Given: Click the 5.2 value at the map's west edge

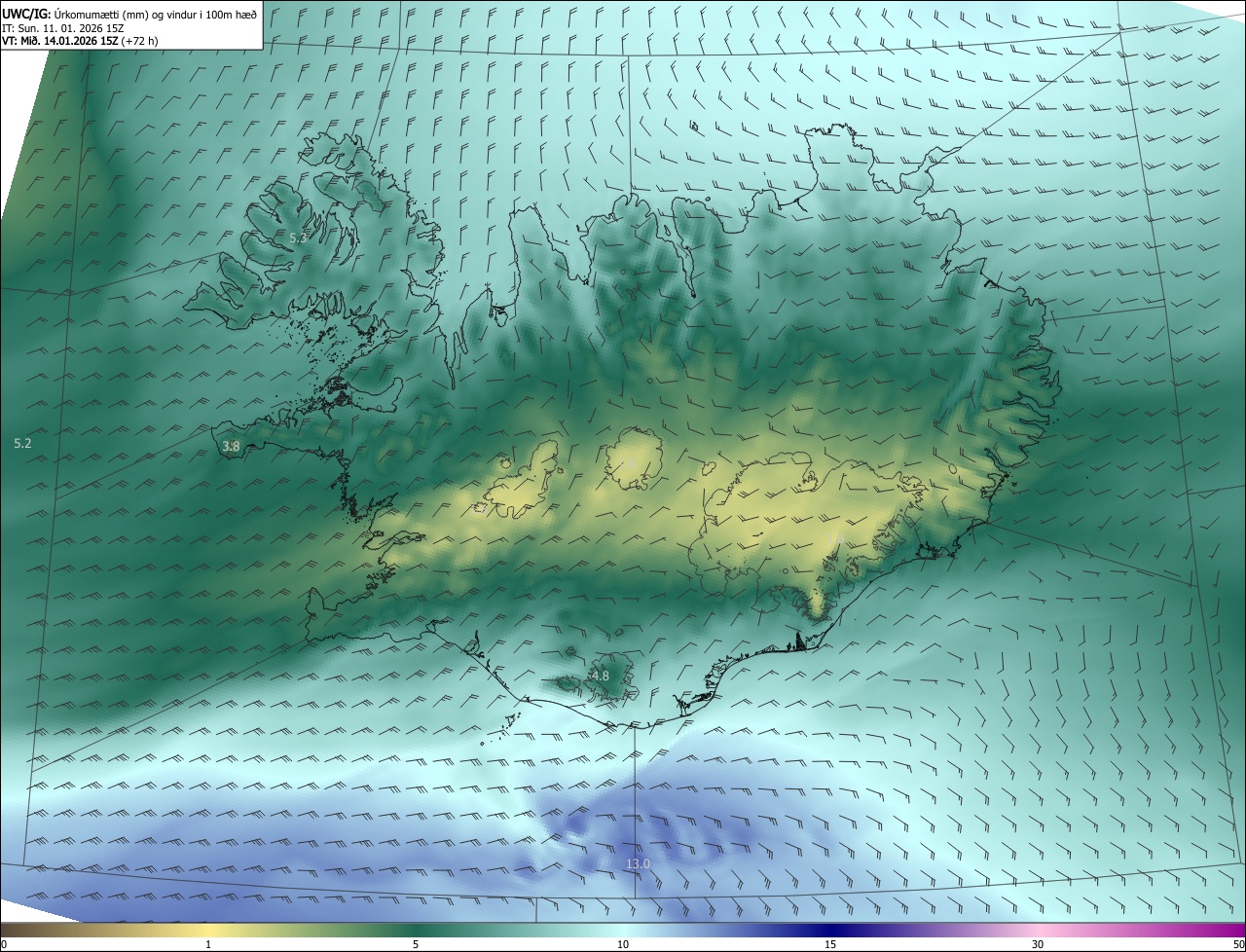Looking at the screenshot, I should [22, 443].
